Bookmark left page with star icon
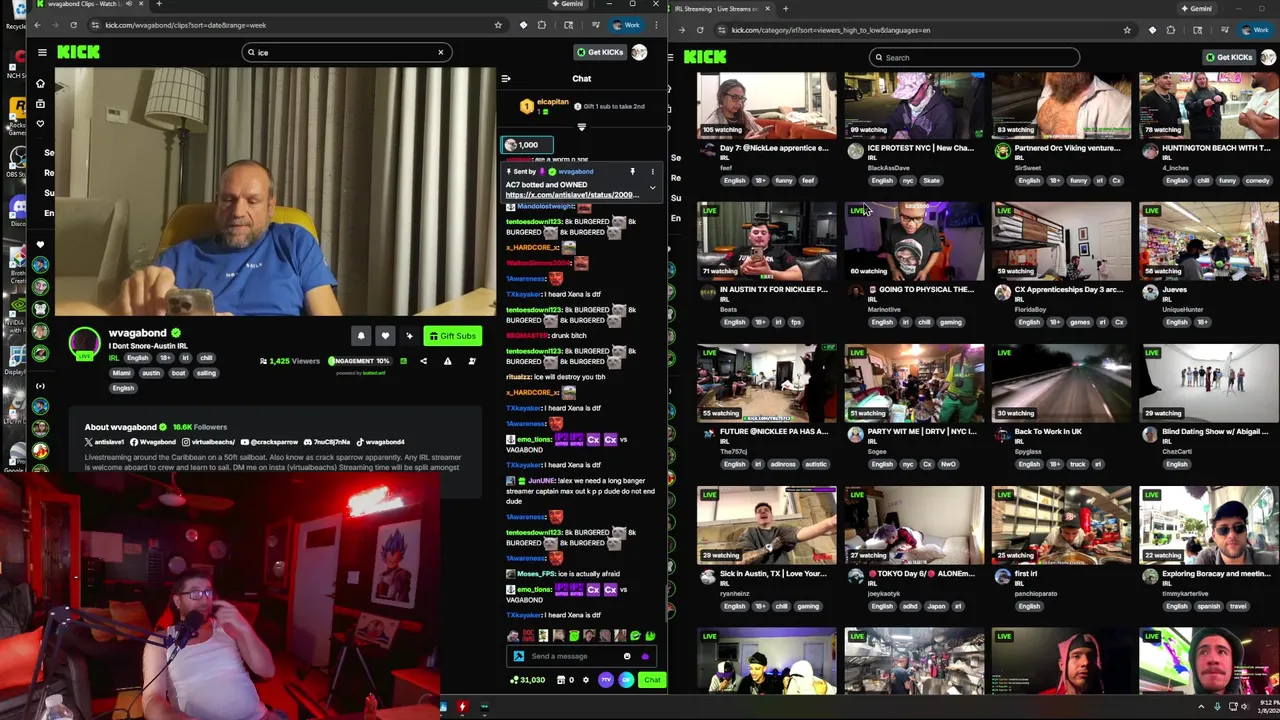 [498, 25]
